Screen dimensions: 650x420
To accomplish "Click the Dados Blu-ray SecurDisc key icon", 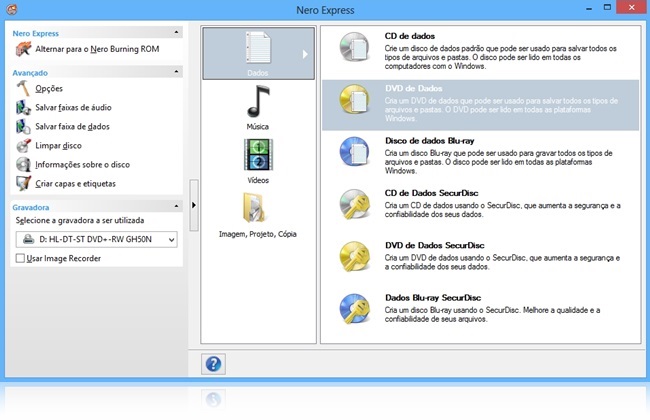I will [x=354, y=308].
